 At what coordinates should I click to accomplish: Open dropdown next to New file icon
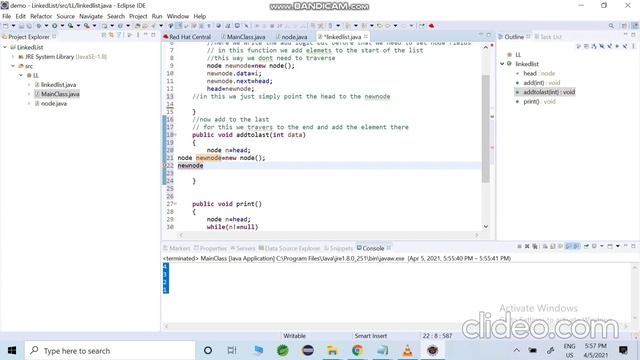(x=13, y=26)
